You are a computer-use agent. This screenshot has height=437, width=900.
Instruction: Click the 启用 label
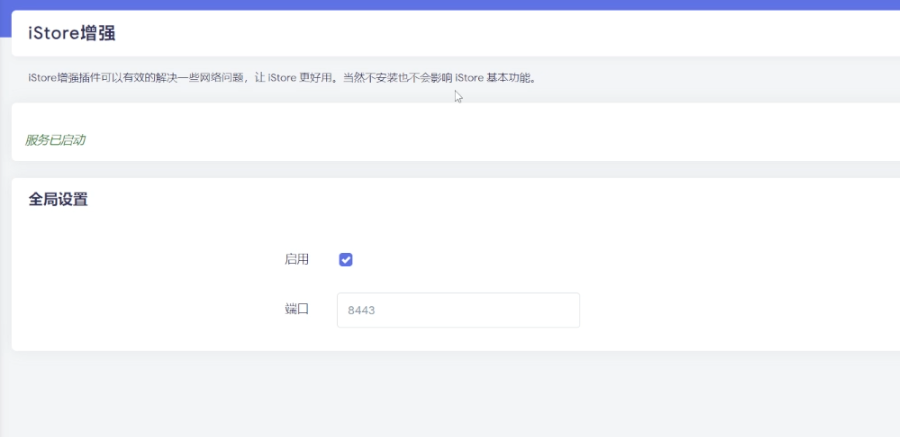pos(297,260)
